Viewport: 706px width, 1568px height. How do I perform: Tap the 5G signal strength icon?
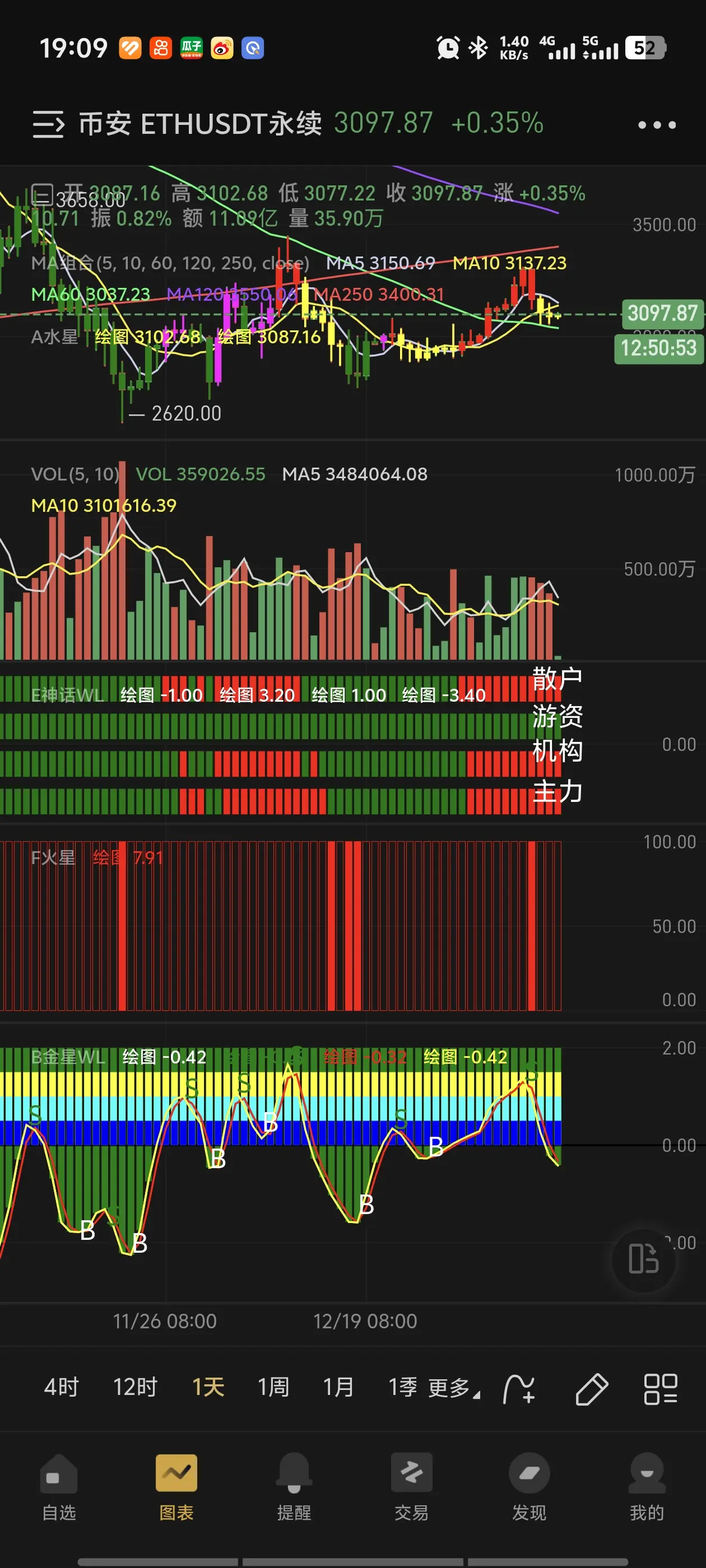point(600,48)
